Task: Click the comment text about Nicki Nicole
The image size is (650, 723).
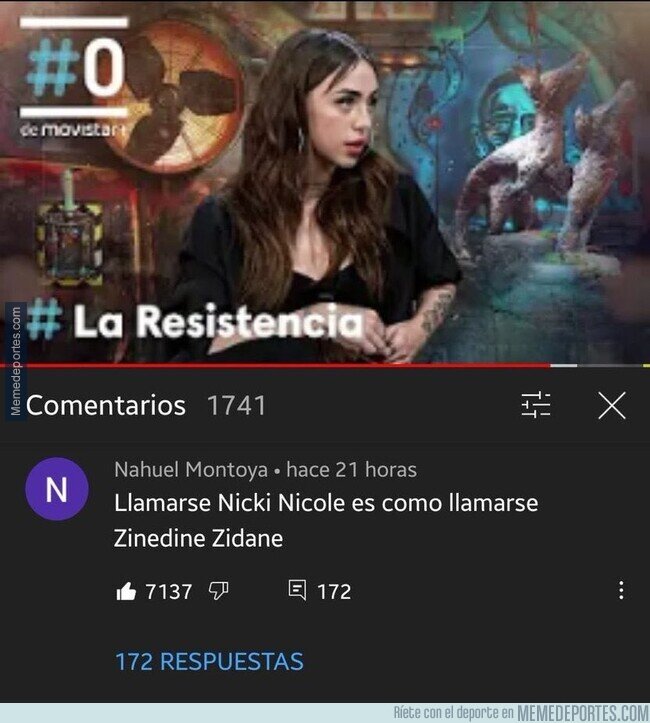Action: pos(326,520)
